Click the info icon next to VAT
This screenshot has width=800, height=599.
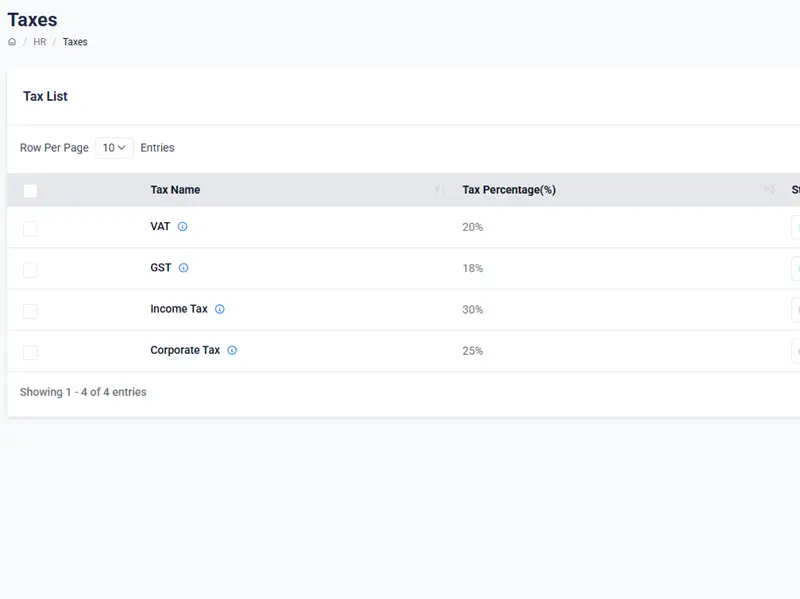coord(183,227)
